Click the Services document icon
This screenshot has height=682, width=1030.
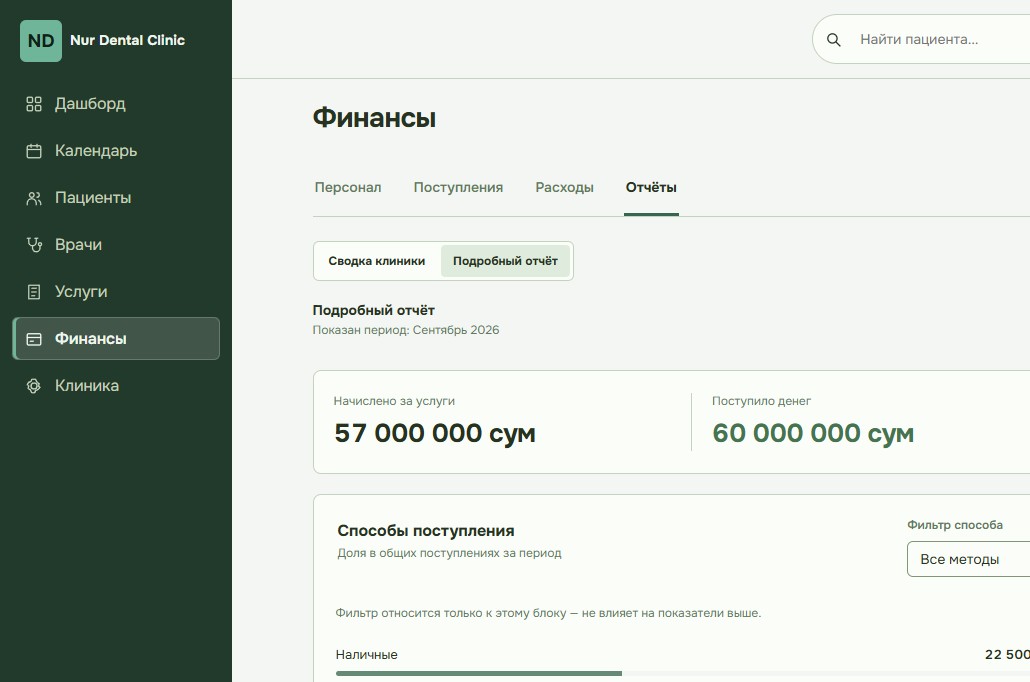[34, 292]
